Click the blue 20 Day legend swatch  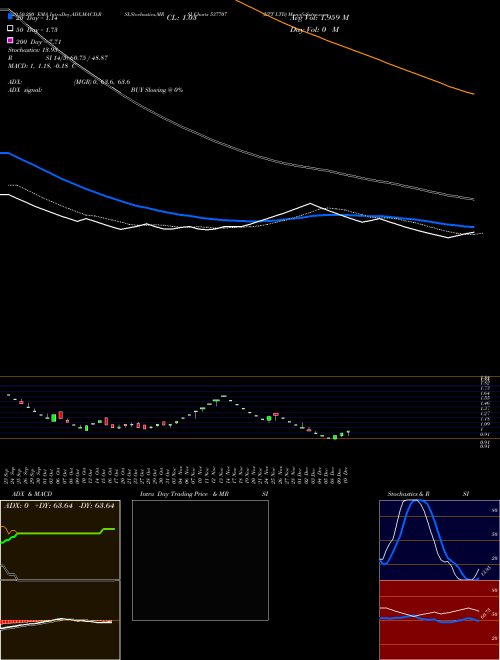tap(10, 16)
